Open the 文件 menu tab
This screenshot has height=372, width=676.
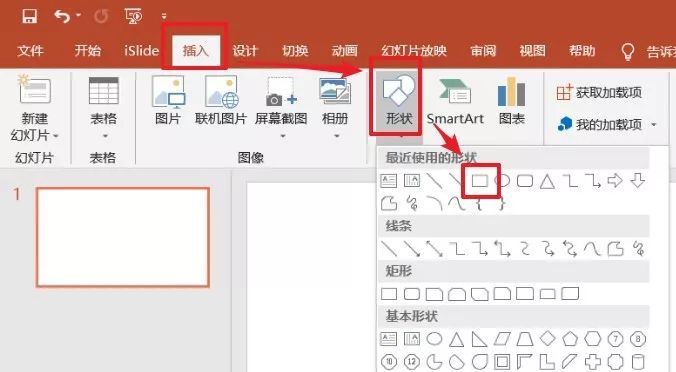31,50
